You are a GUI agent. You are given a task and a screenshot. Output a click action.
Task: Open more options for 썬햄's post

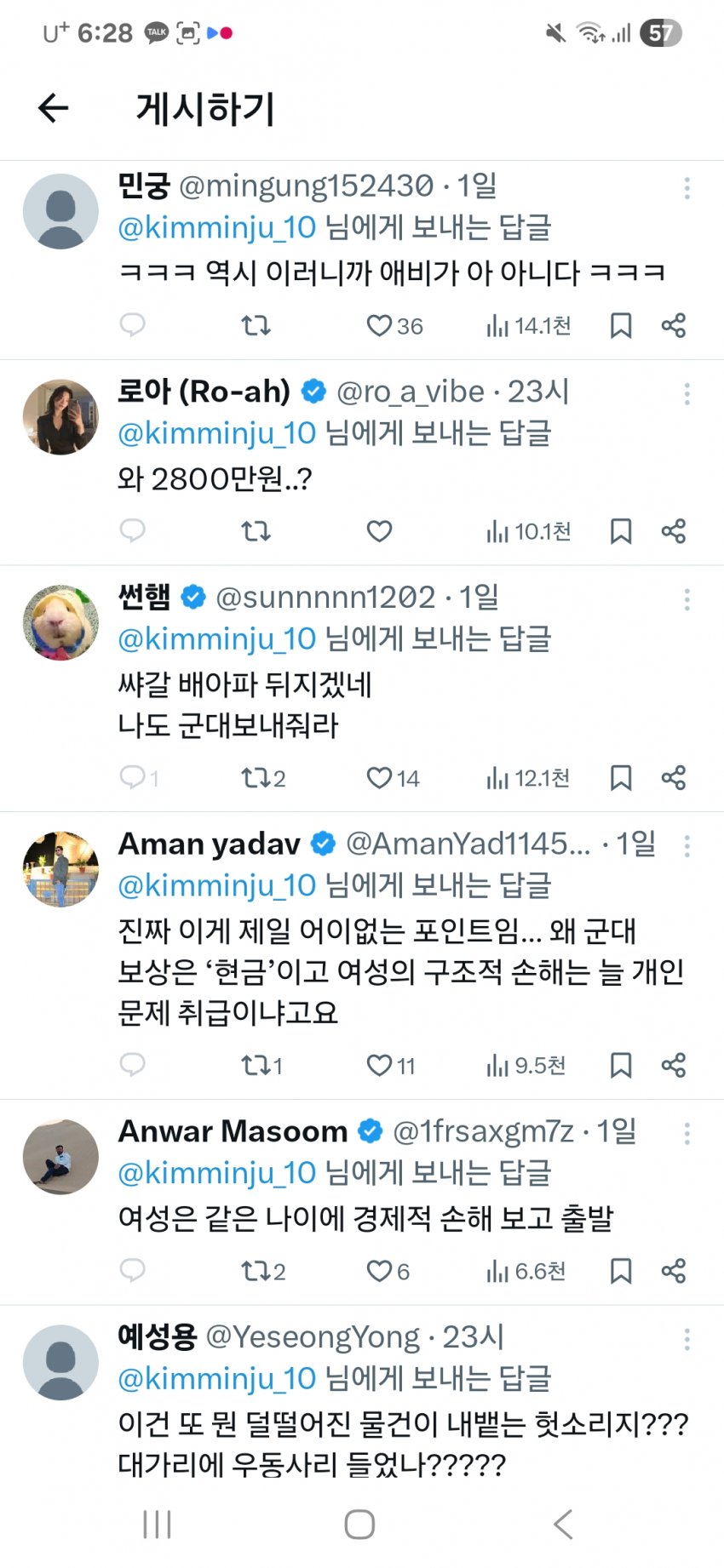[x=687, y=600]
